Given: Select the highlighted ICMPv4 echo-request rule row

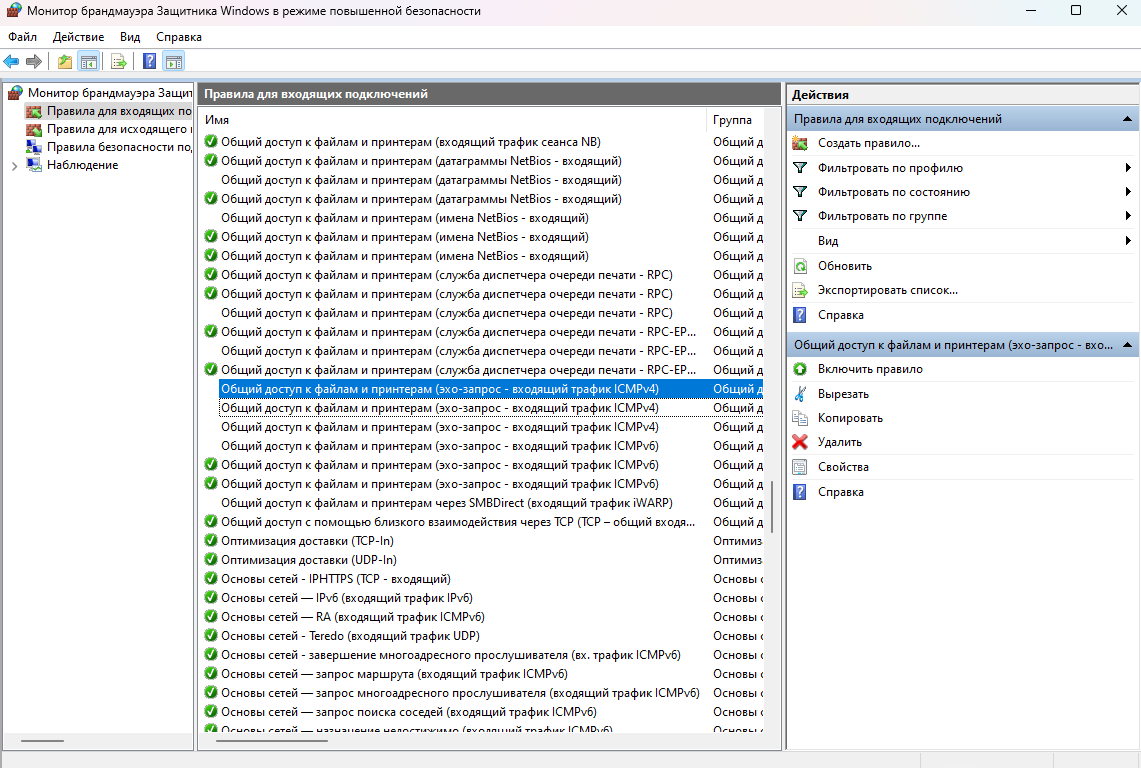Looking at the screenshot, I should 491,389.
